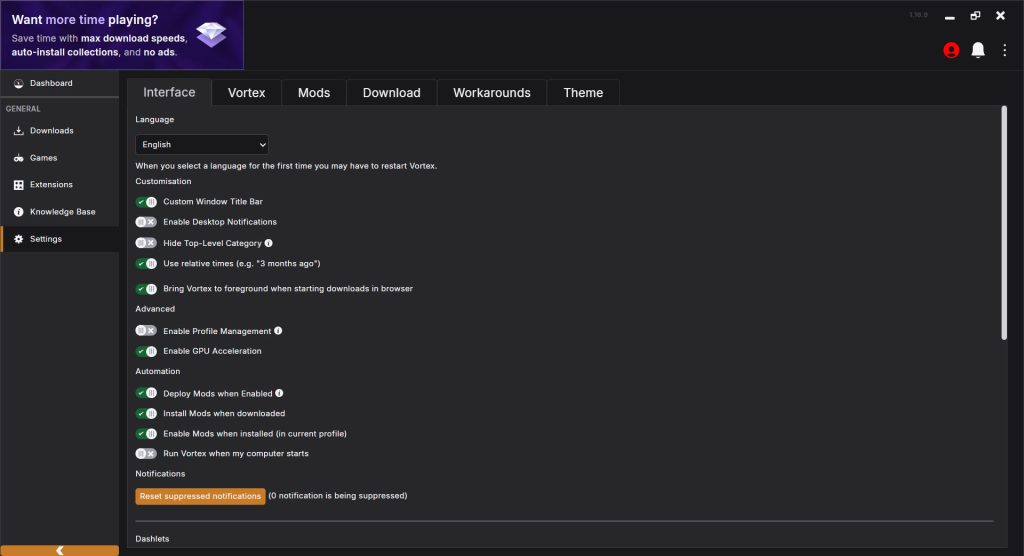The width and height of the screenshot is (1024, 556).
Task: Click info icon beside Deploy Mods when Enabled
Action: pos(280,393)
